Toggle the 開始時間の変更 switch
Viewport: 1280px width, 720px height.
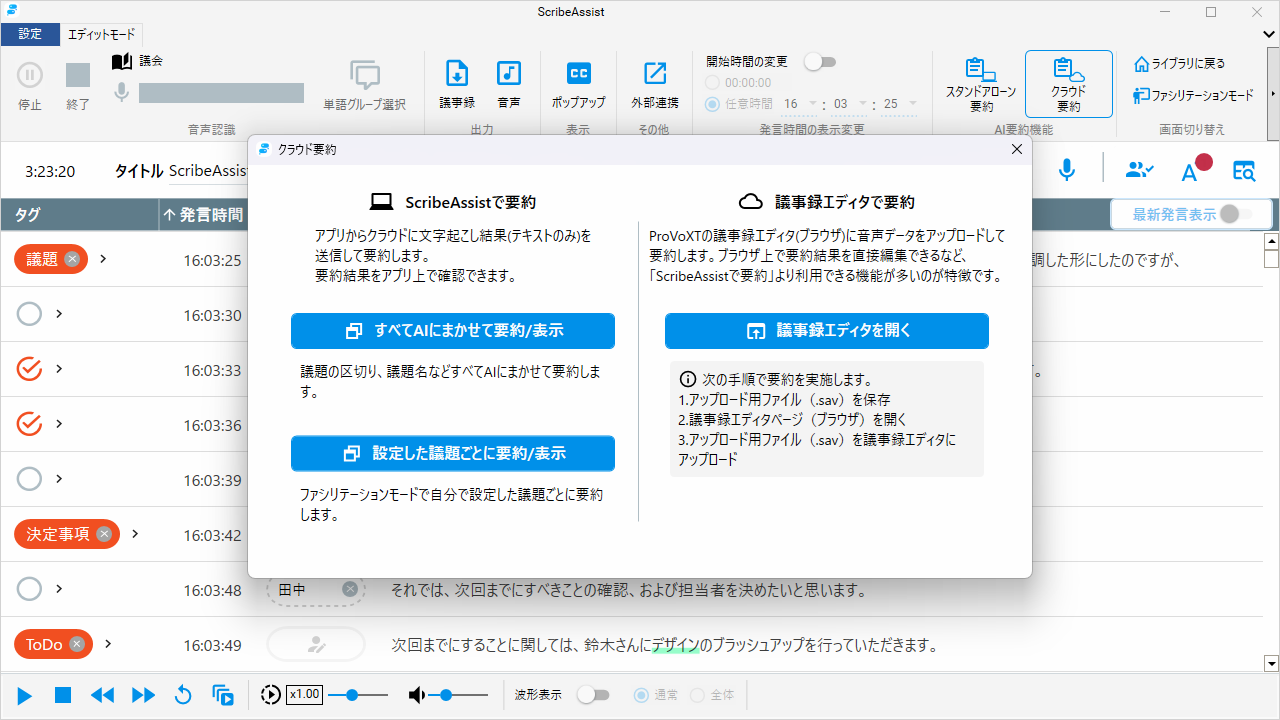[820, 62]
